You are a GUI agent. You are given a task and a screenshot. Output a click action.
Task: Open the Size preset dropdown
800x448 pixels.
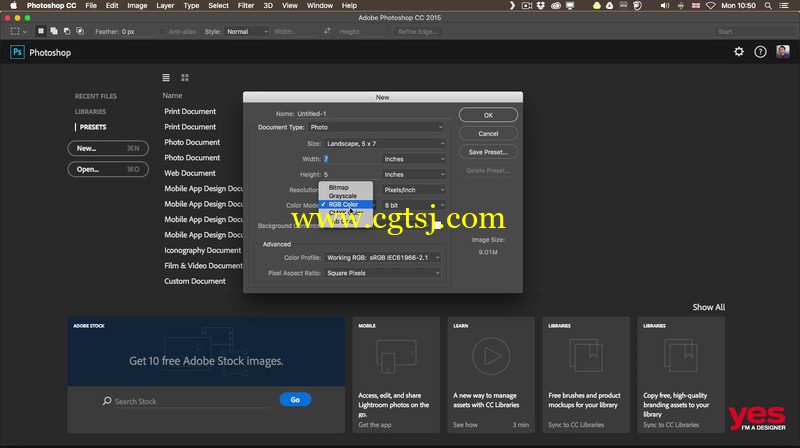pos(385,143)
